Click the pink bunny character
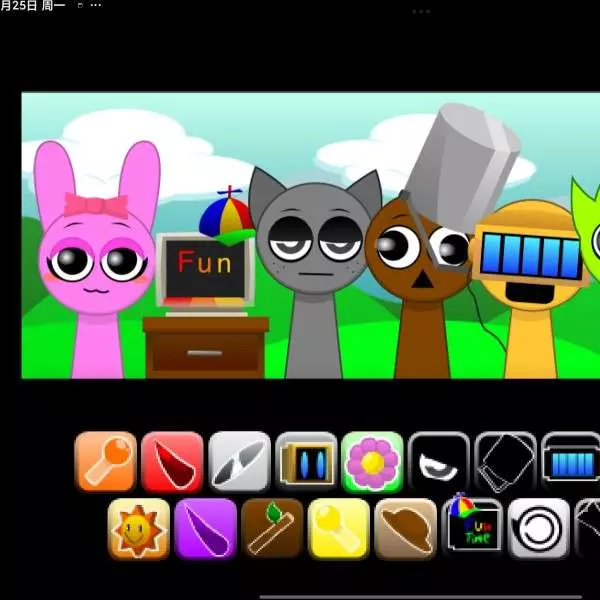Screen dimensions: 600x600 [97, 259]
